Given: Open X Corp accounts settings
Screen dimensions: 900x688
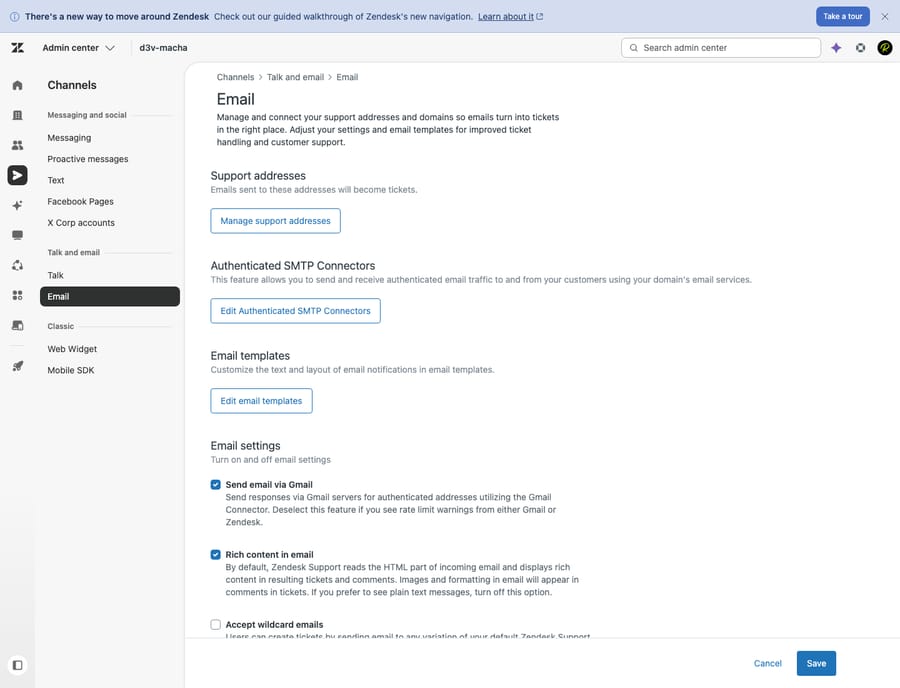Looking at the screenshot, I should pyautogui.click(x=81, y=223).
